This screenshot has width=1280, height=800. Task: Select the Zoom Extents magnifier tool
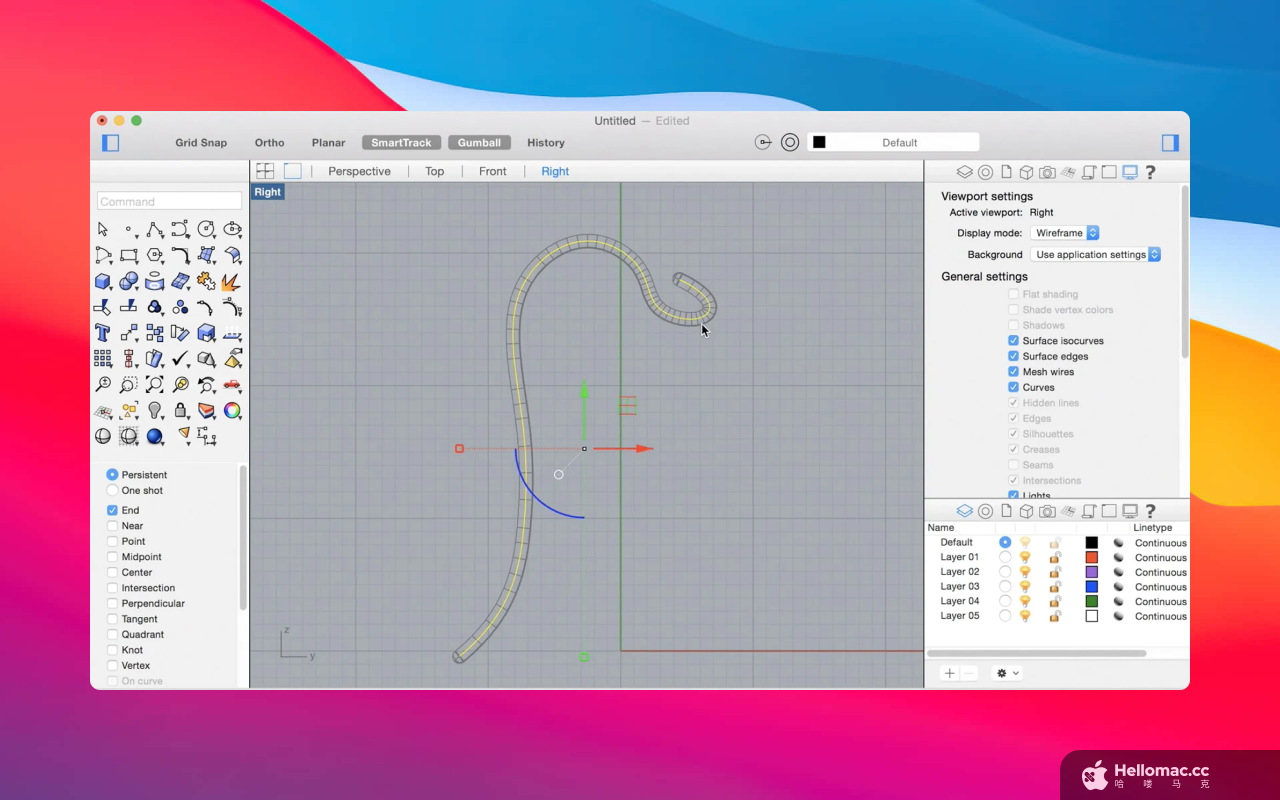pyautogui.click(x=155, y=384)
